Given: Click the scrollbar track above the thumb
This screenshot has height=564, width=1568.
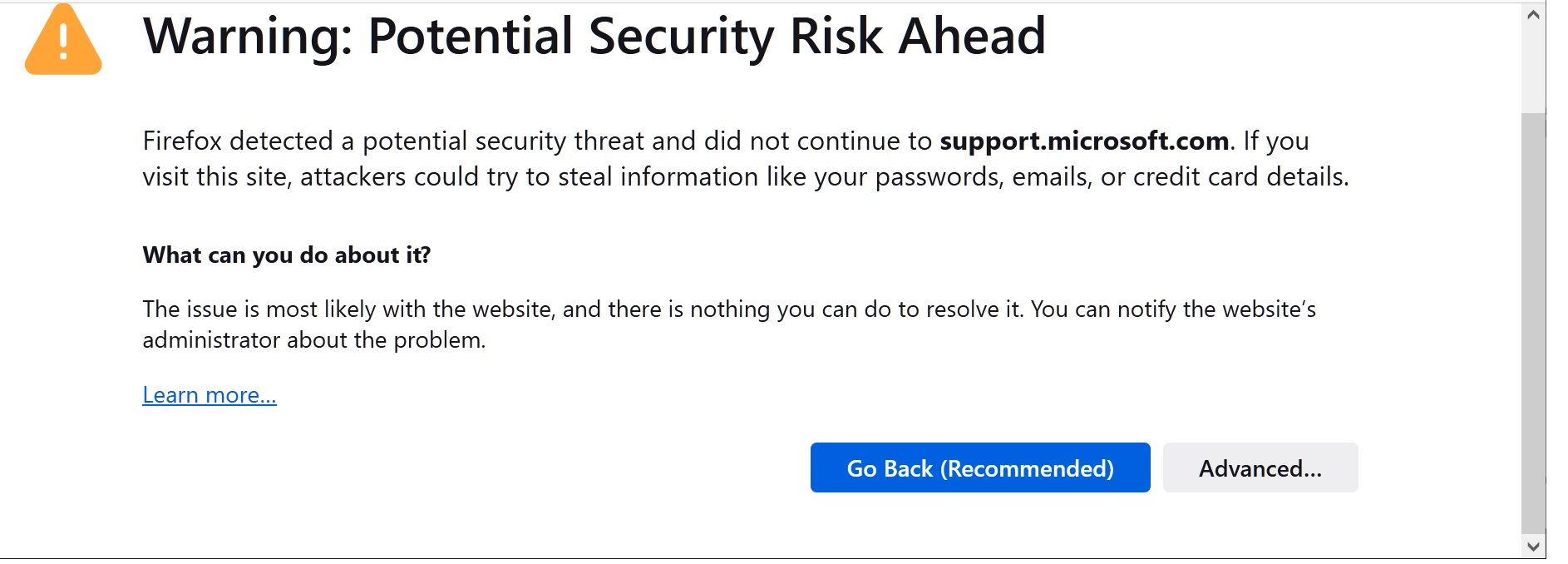Looking at the screenshot, I should pos(1534,69).
